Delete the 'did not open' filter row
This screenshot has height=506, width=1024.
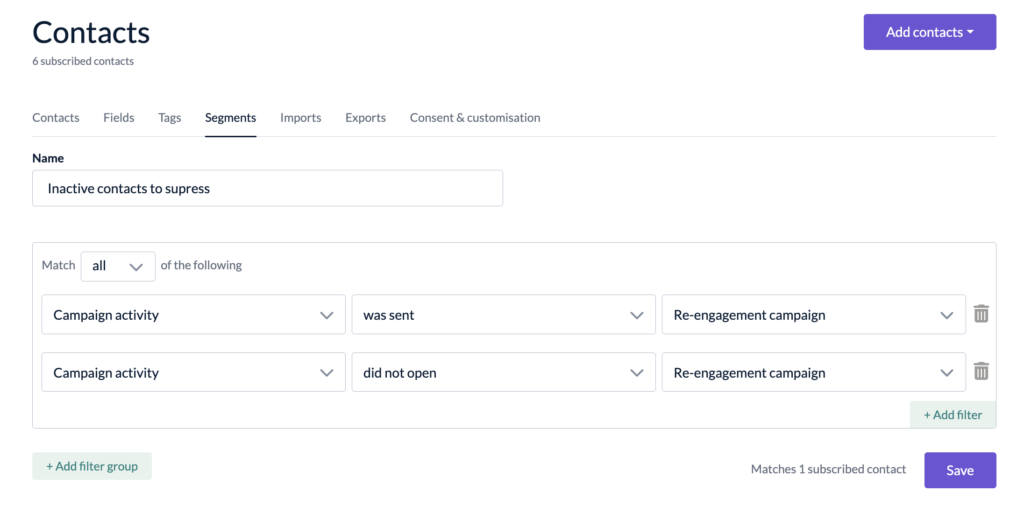coord(981,372)
